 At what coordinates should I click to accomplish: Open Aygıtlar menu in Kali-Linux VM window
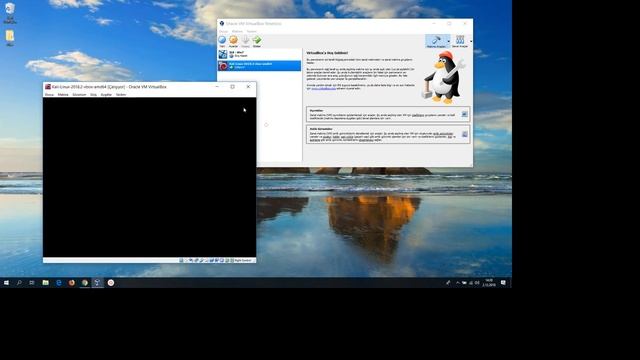pyautogui.click(x=106, y=95)
